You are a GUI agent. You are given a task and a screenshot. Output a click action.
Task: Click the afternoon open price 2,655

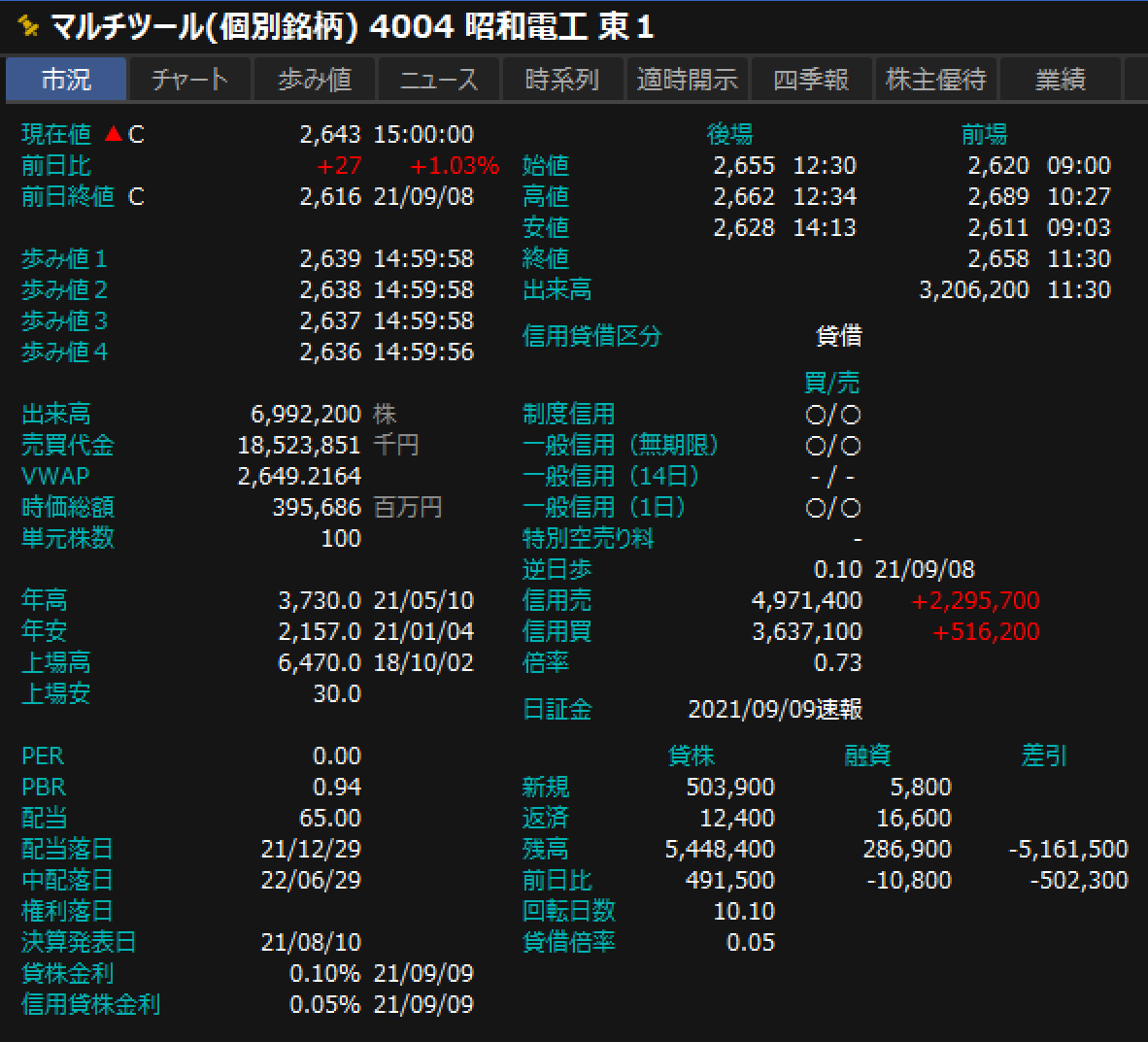[744, 165]
